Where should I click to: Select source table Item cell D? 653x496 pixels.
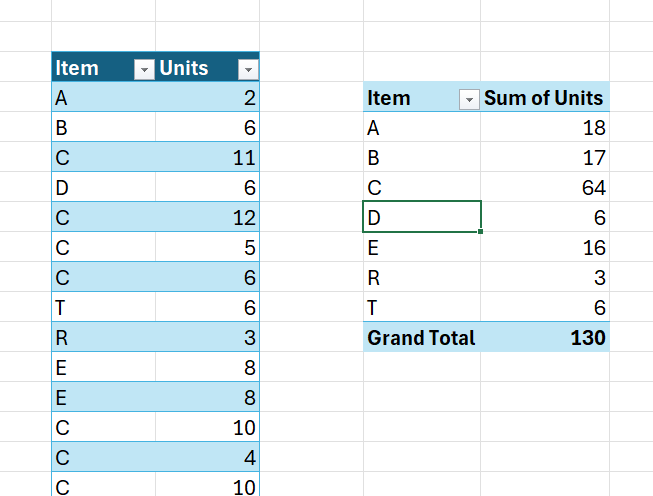click(103, 187)
